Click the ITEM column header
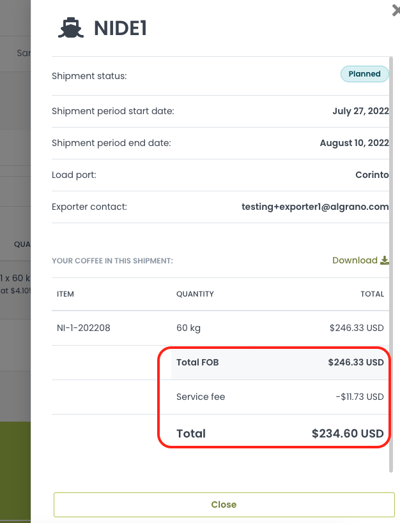This screenshot has width=400, height=523. (x=65, y=294)
